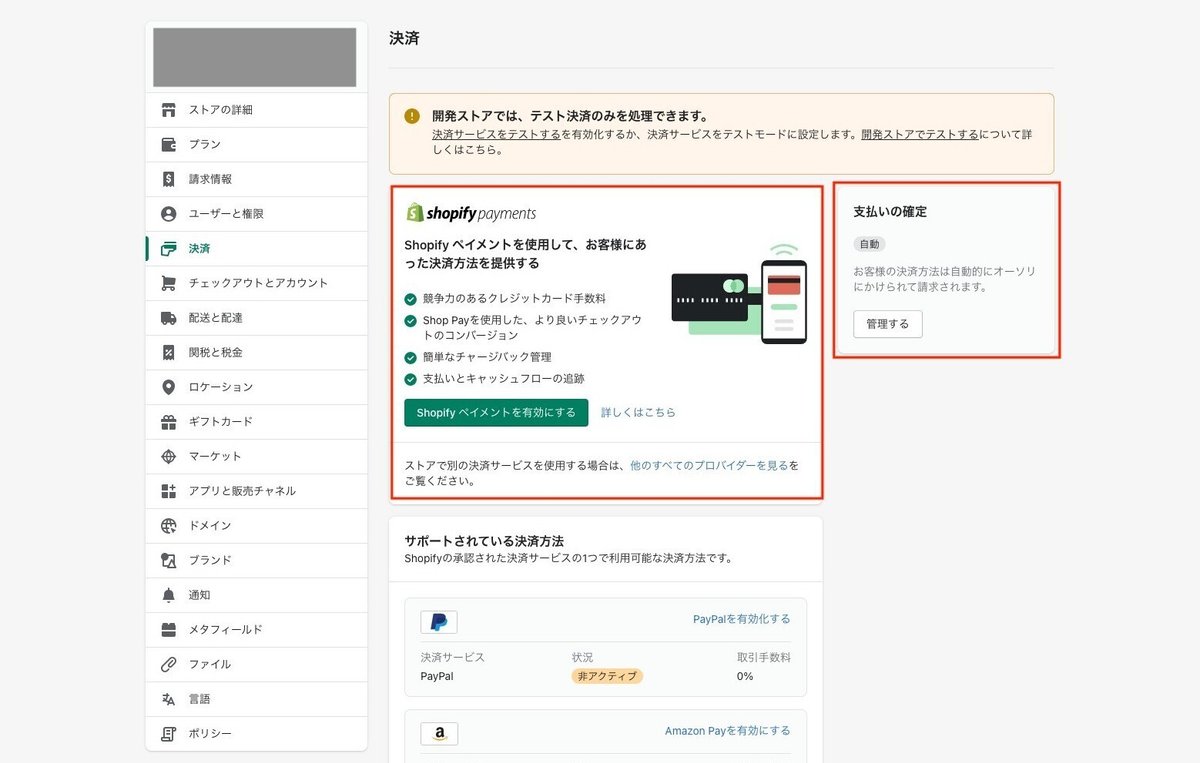This screenshot has width=1200, height=763.
Task: Click the ブランド icon
Action: coord(168,560)
